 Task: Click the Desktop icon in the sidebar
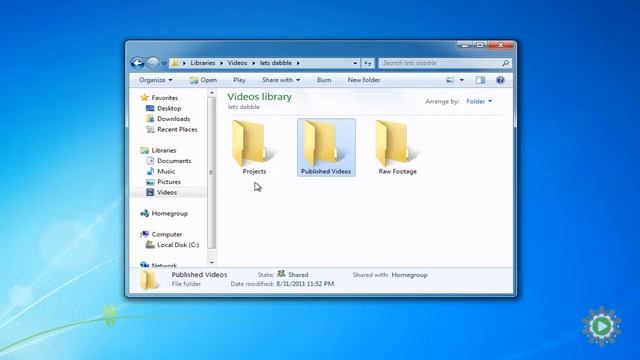[150, 108]
